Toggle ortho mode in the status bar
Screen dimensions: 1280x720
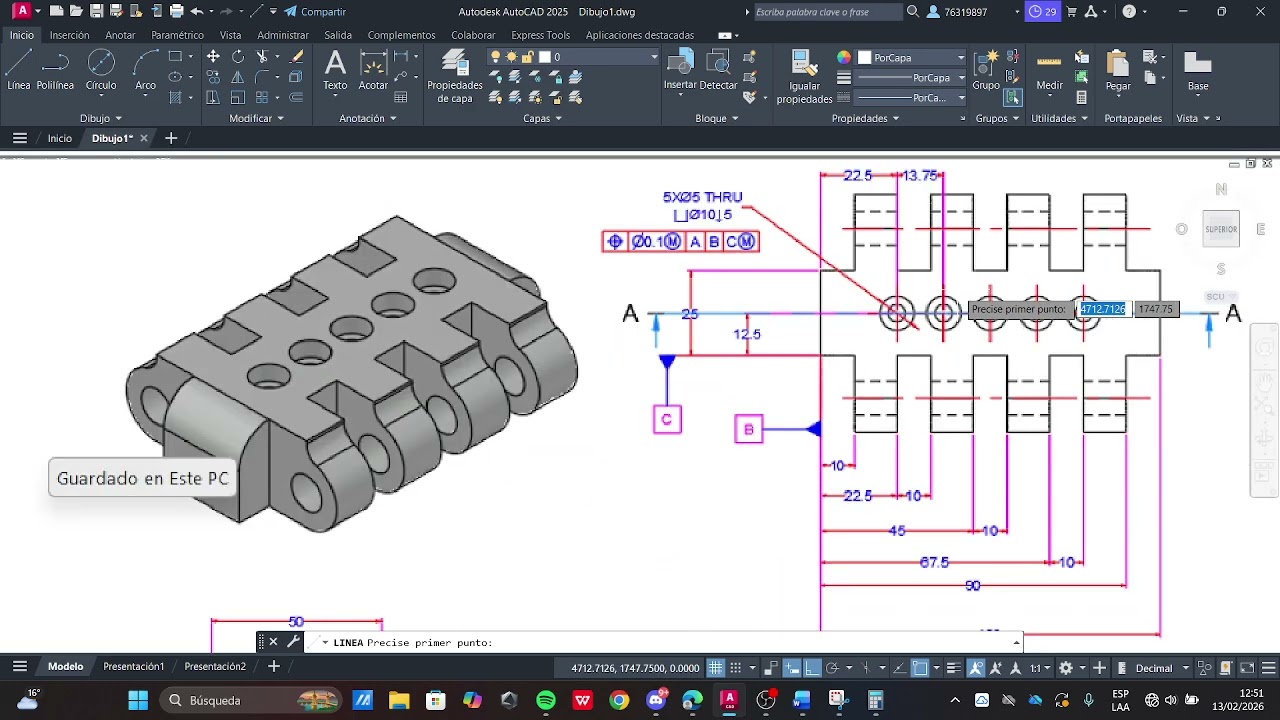[x=813, y=668]
